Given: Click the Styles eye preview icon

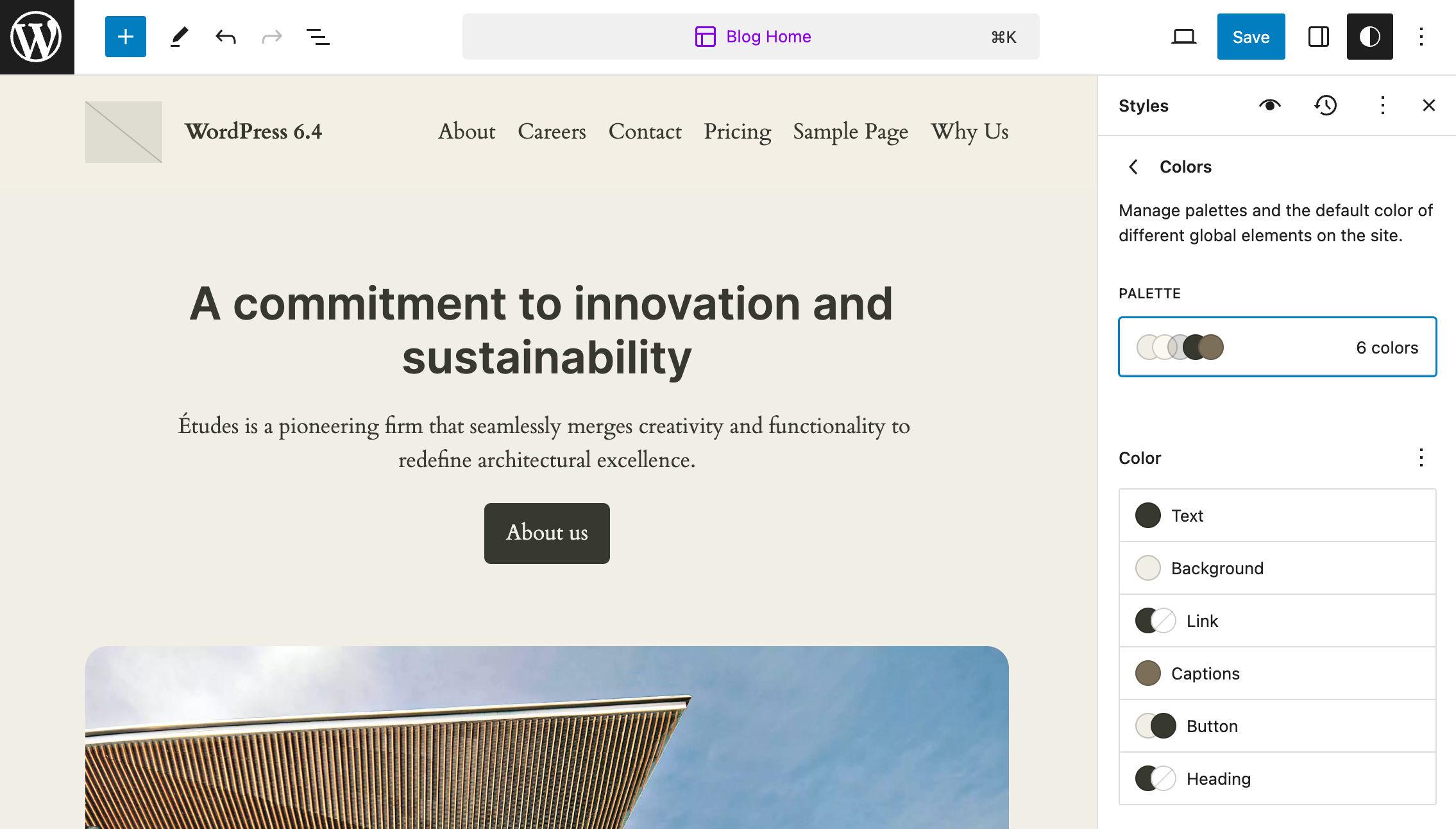Looking at the screenshot, I should pos(1272,105).
